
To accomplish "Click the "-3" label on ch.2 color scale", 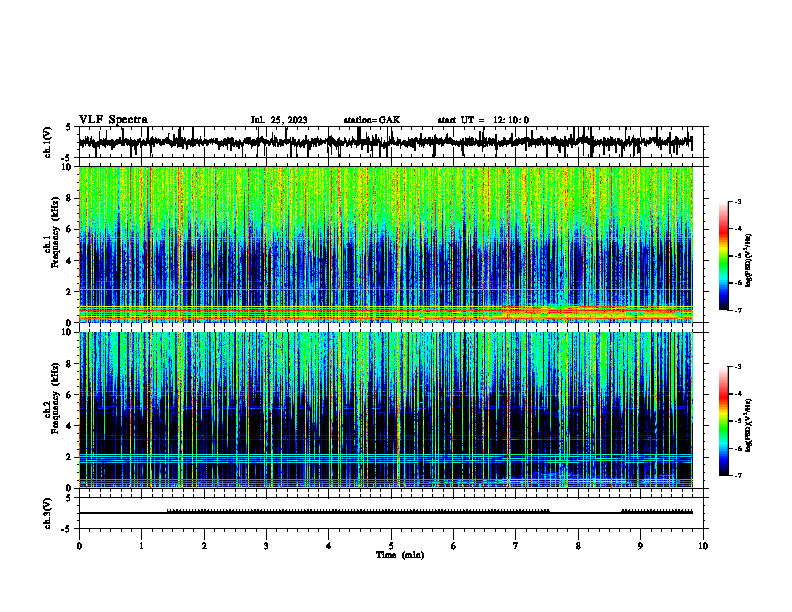I will 738,367.
